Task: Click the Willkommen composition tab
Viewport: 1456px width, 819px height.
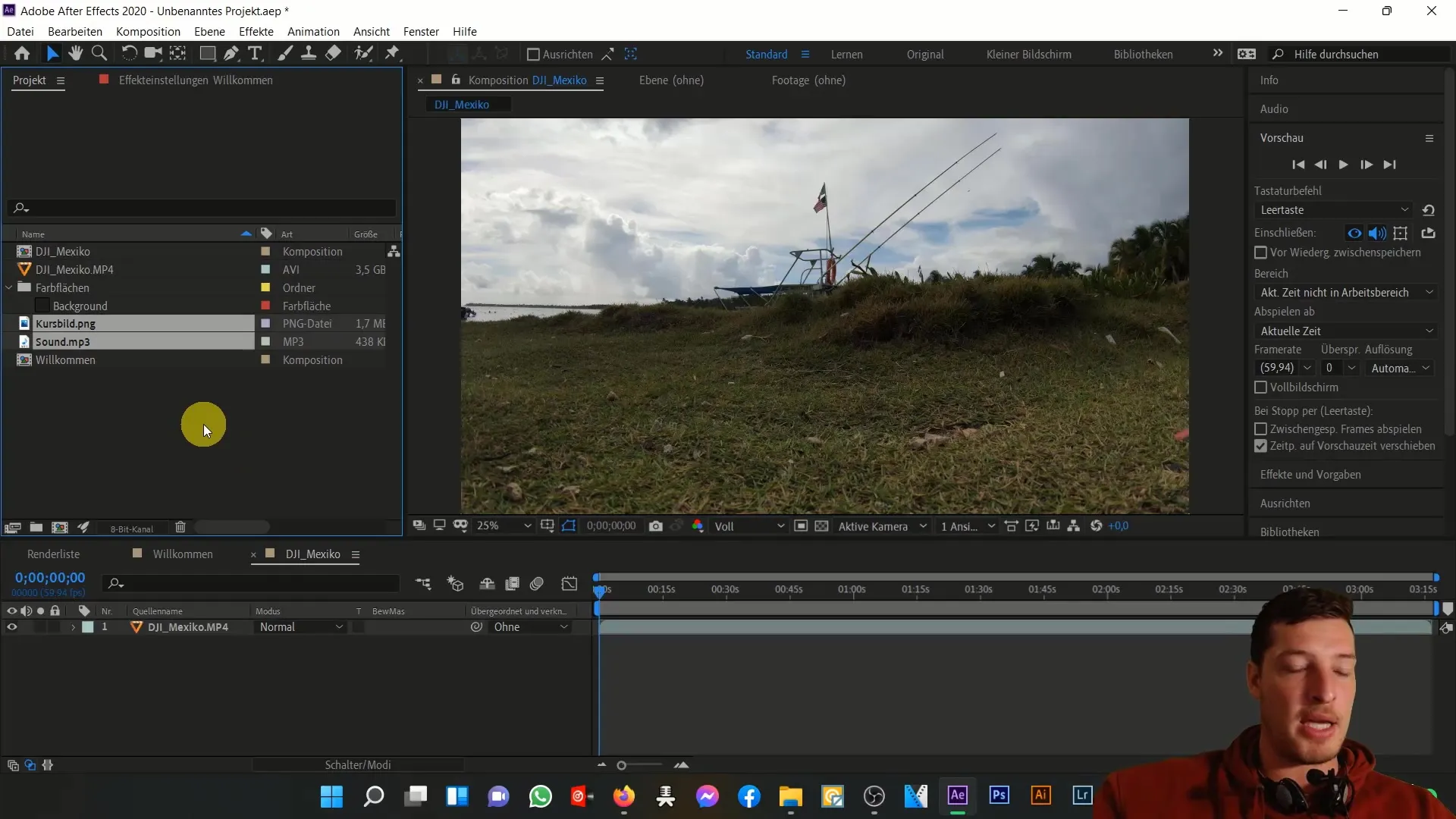Action: (183, 554)
